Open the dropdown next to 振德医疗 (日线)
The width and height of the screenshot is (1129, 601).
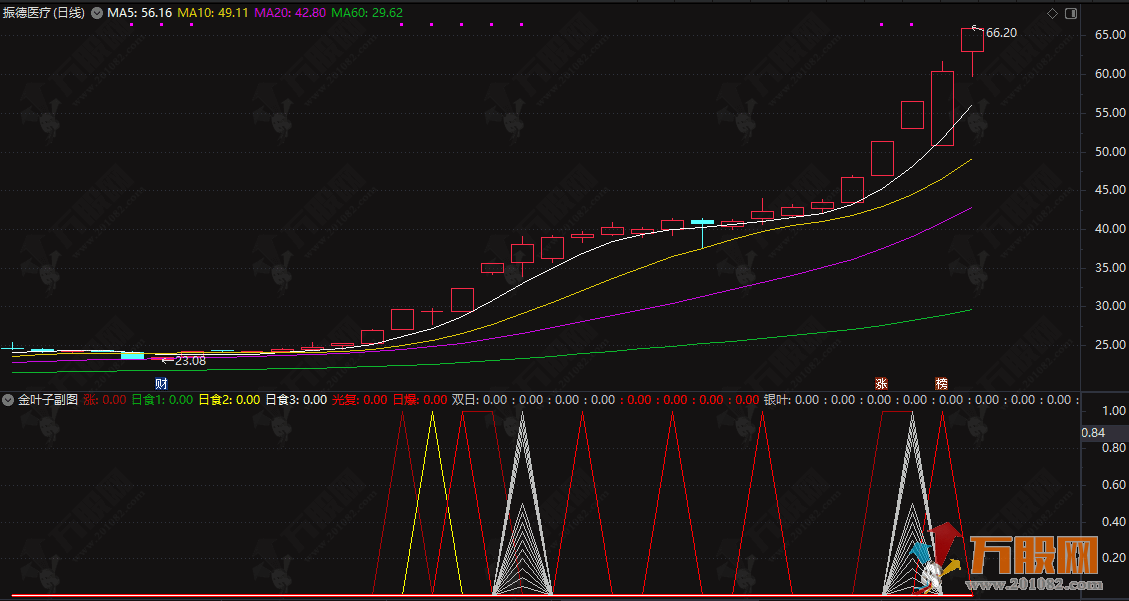click(97, 14)
